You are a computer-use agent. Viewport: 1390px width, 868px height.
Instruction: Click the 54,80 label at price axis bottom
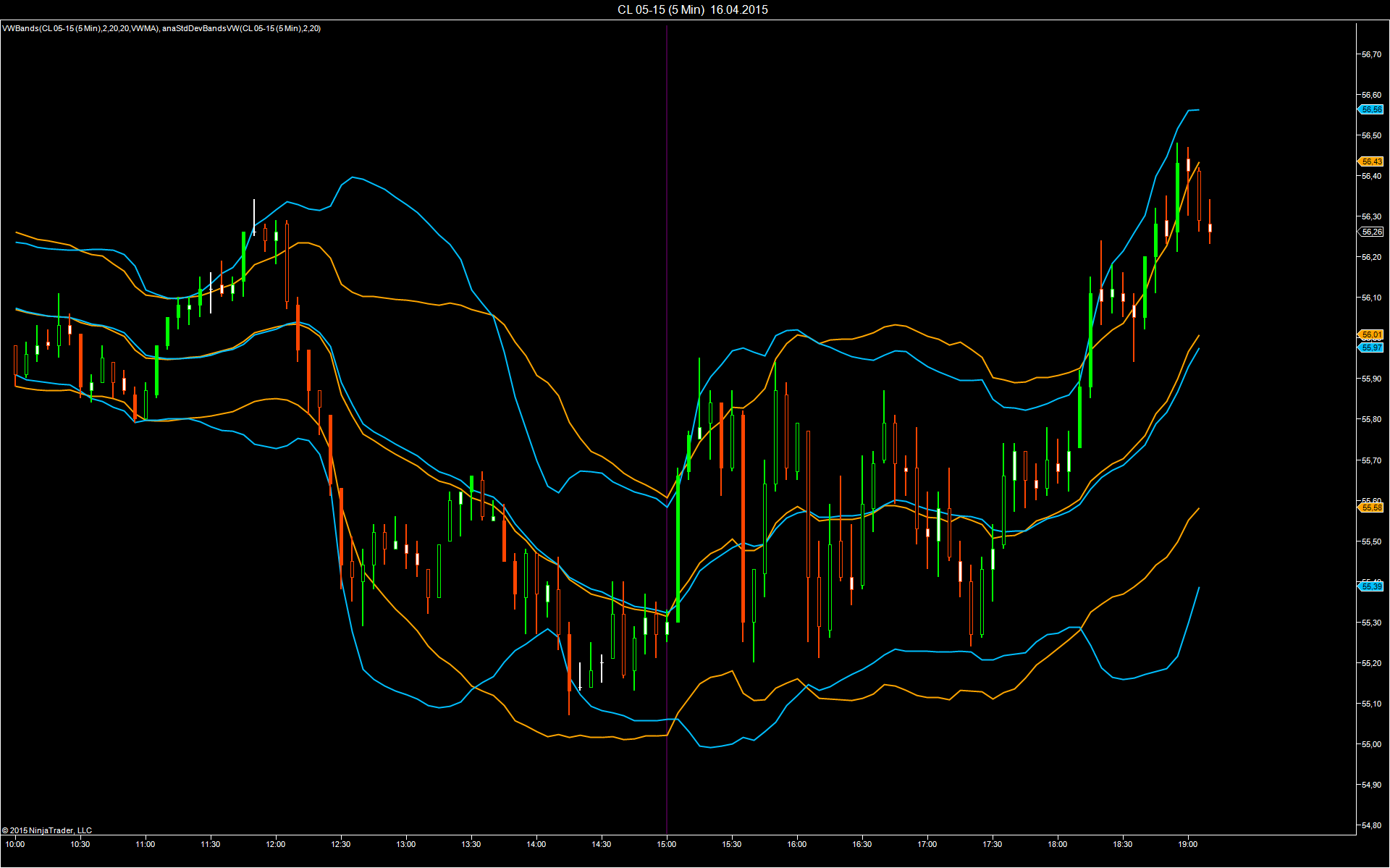[1371, 825]
